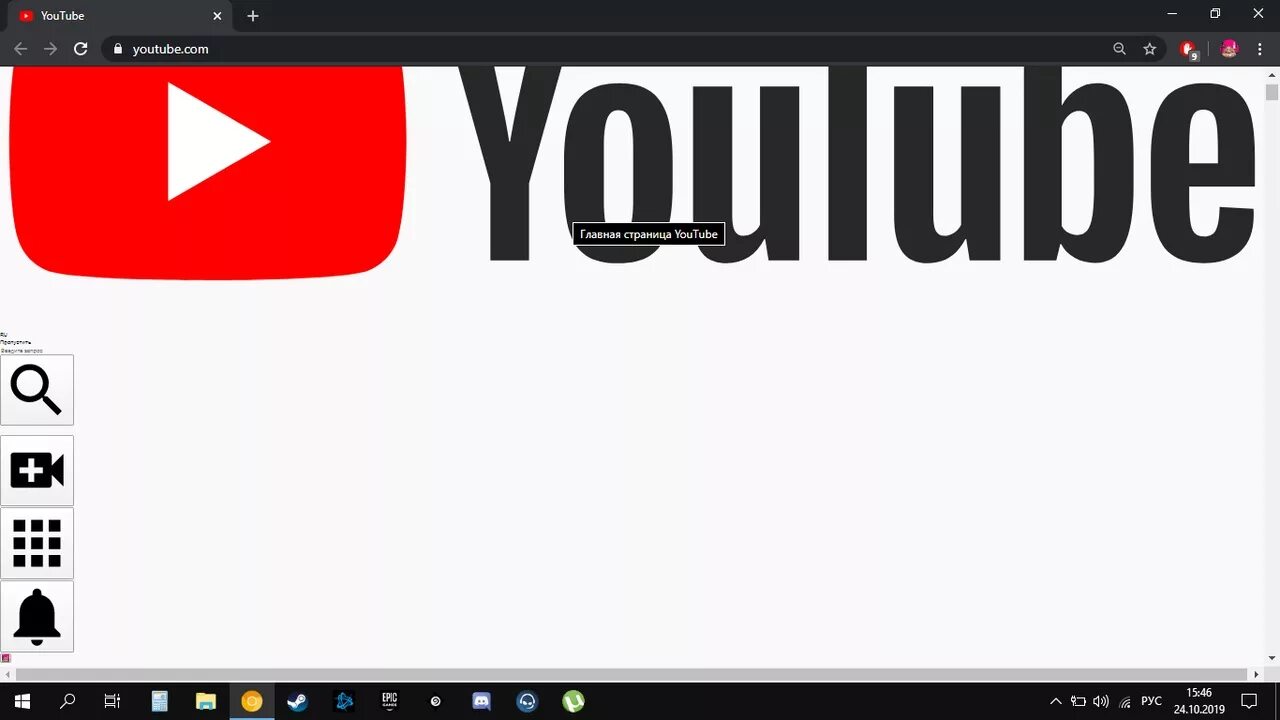Click the giant red YouTube play logo
Image resolution: width=1280 pixels, height=720 pixels.
click(x=207, y=172)
